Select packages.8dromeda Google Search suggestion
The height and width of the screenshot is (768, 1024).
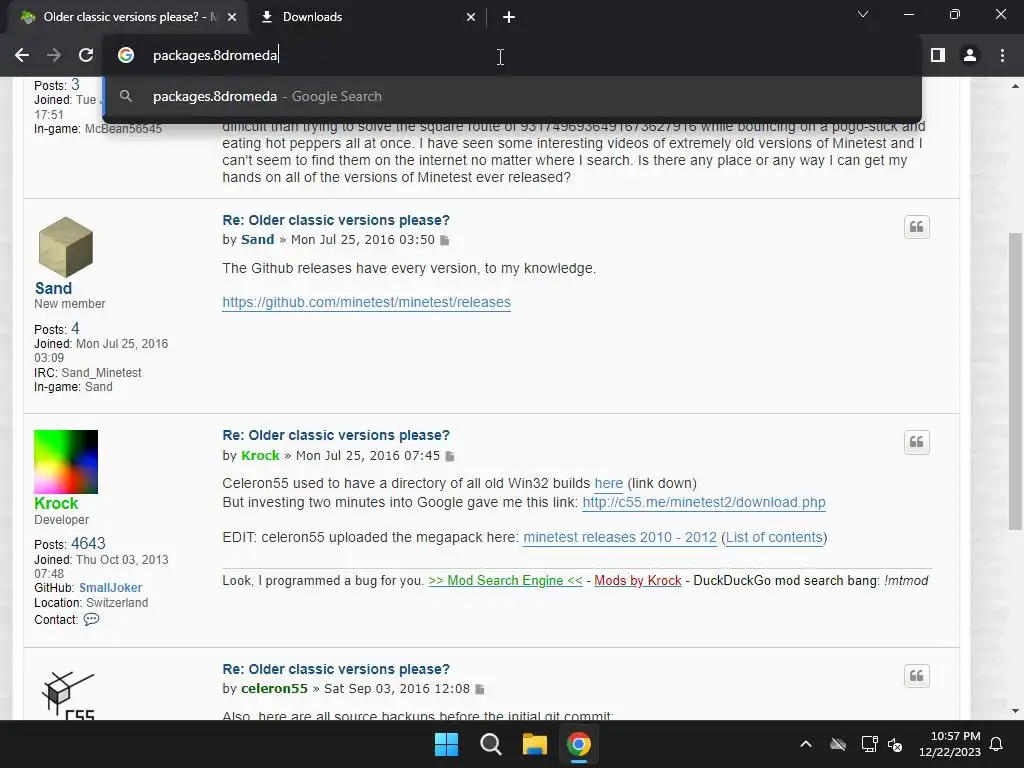[512, 97]
